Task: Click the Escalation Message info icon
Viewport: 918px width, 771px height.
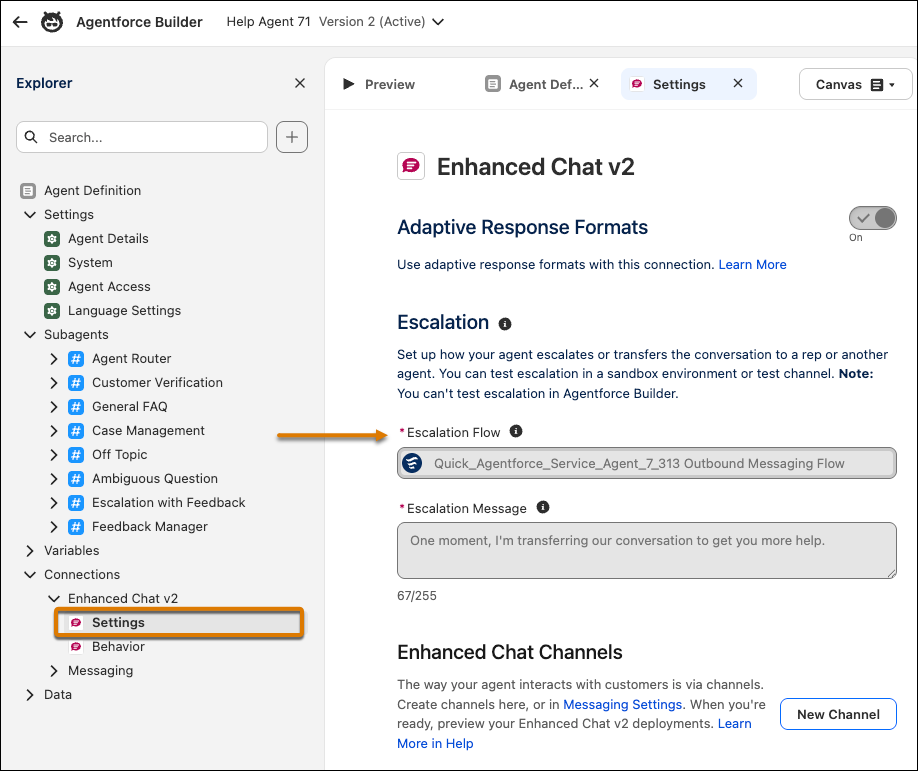Action: 543,507
